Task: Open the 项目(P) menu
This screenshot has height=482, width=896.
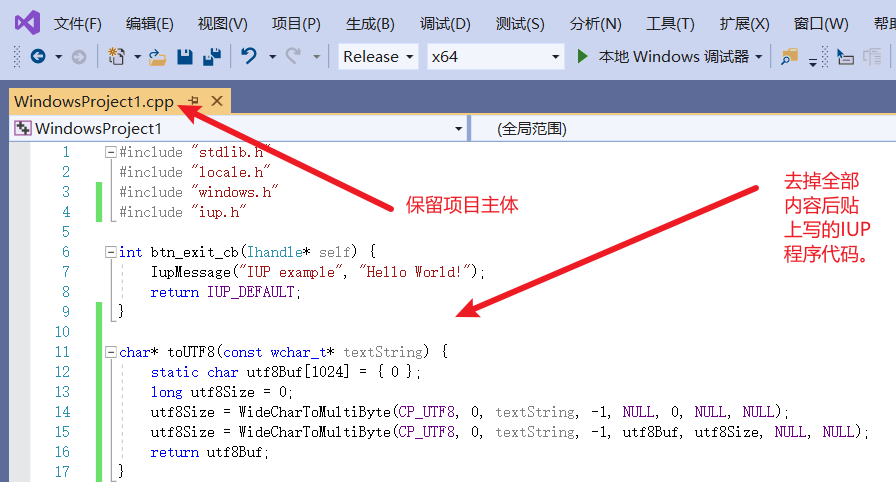Action: coord(296,24)
